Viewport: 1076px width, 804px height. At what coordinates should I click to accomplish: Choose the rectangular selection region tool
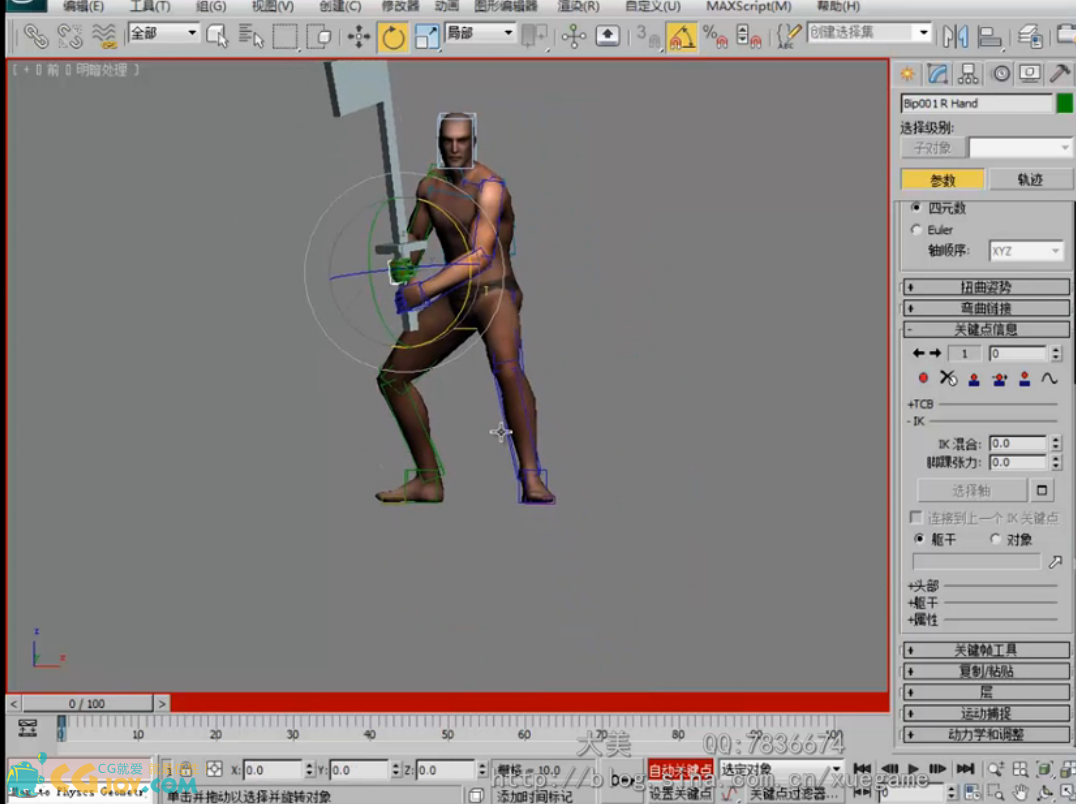click(x=285, y=35)
